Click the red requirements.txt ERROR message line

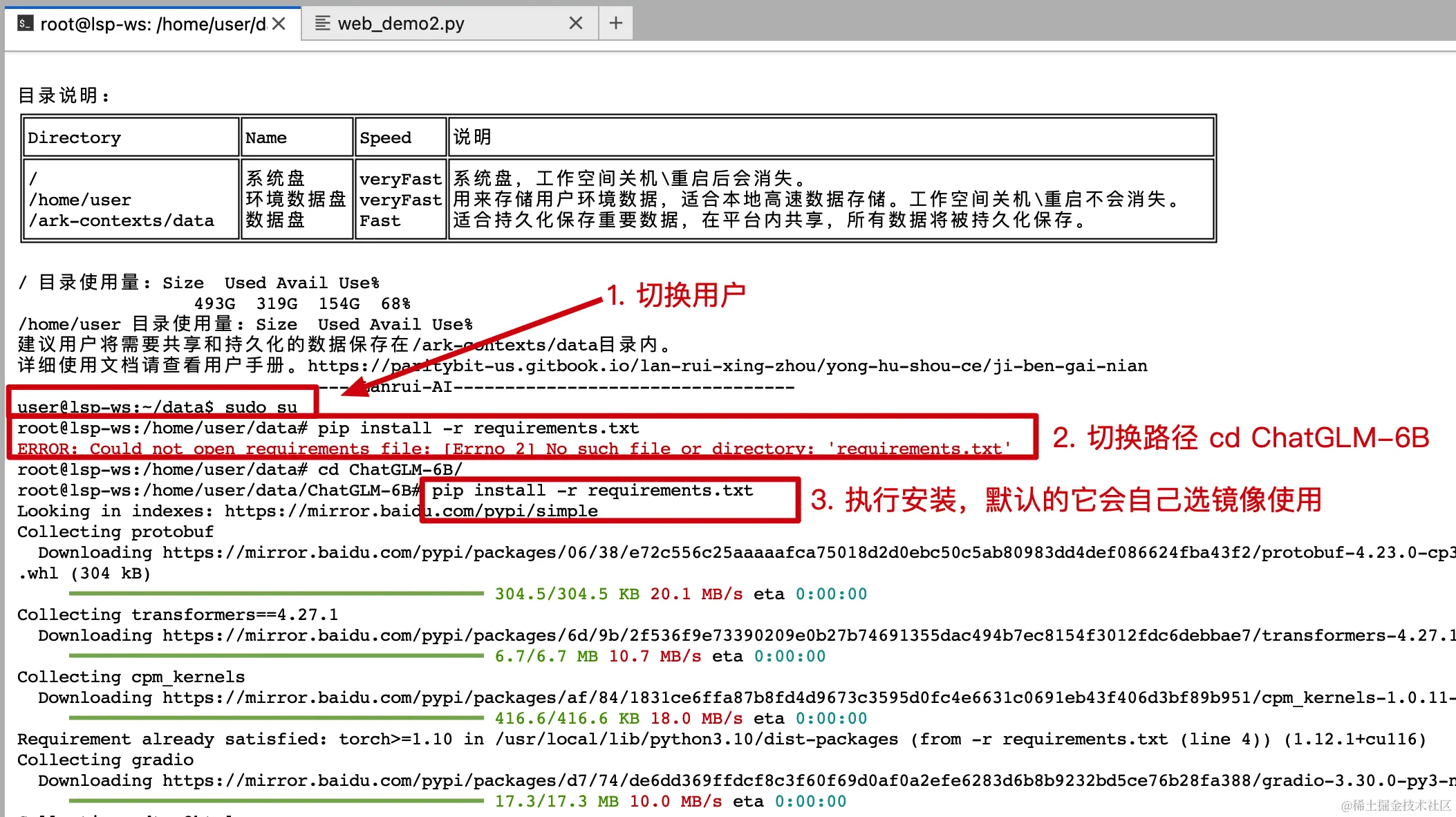click(x=514, y=449)
